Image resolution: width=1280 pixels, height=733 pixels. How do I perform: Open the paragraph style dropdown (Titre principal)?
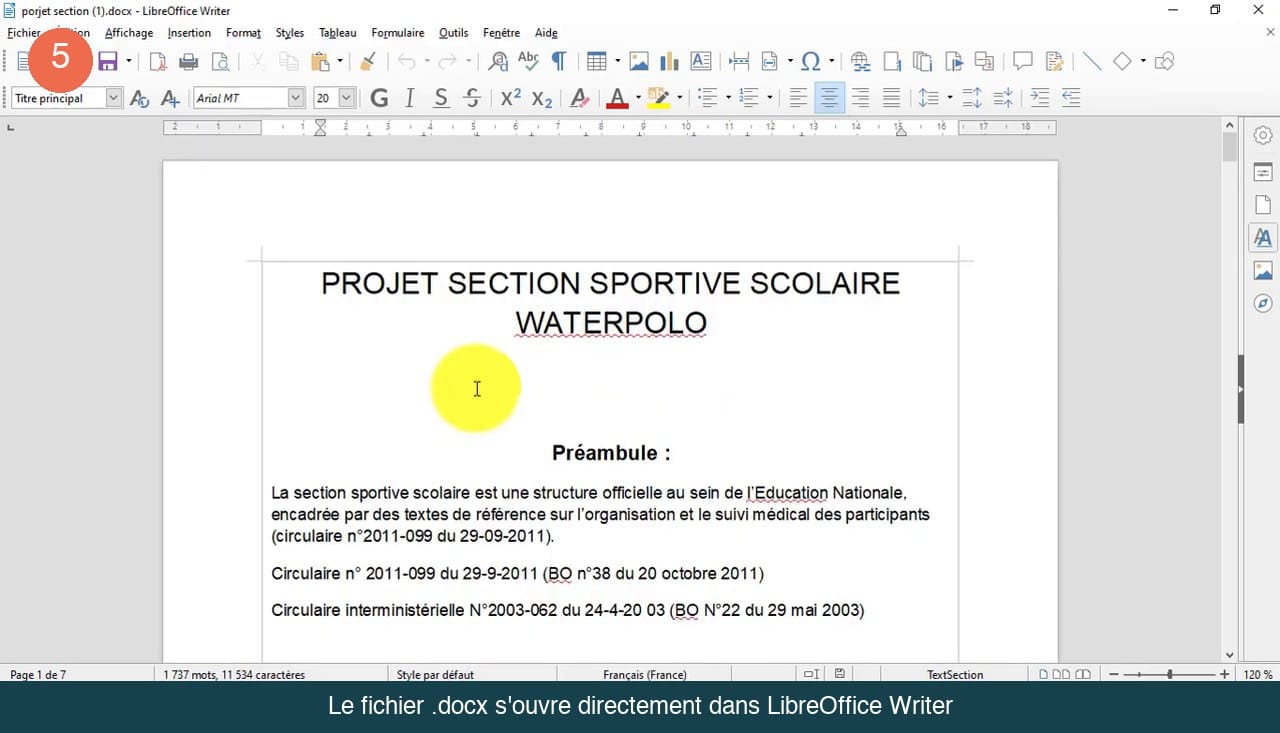coord(113,98)
